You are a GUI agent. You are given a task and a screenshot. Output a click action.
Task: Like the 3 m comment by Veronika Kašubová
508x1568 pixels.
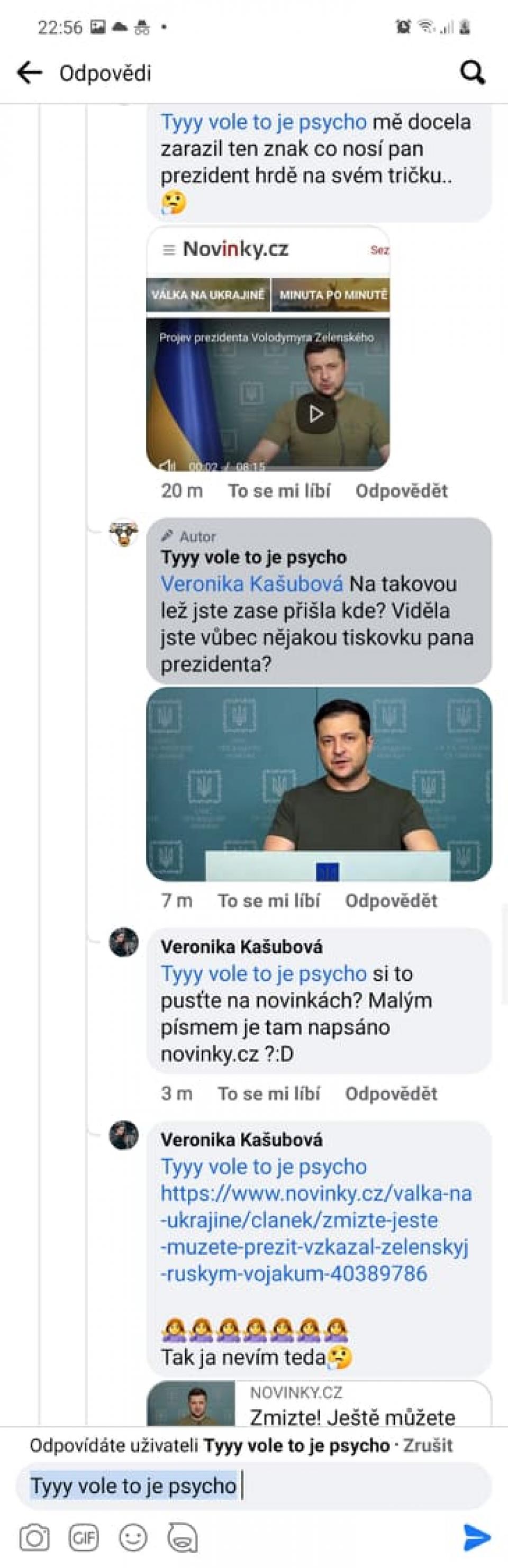269,1093
